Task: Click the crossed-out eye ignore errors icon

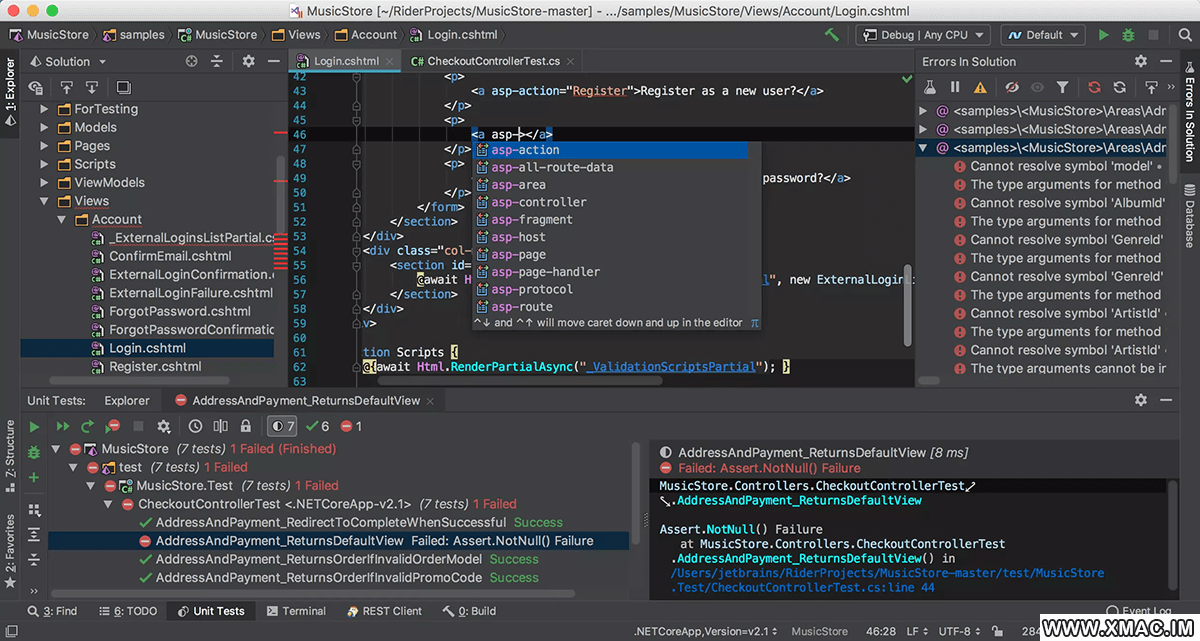Action: 1012,88
